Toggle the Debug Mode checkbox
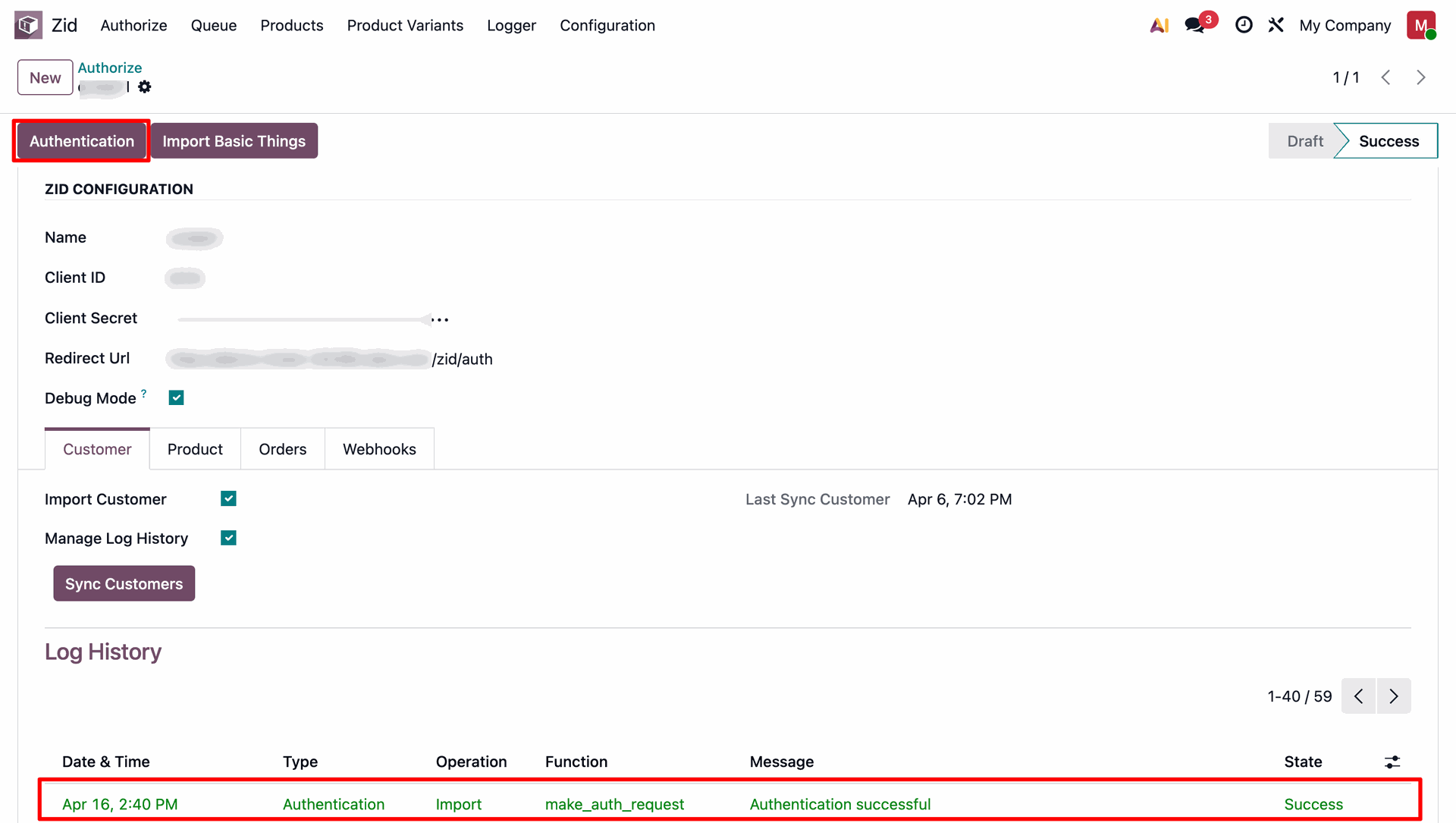 point(177,398)
